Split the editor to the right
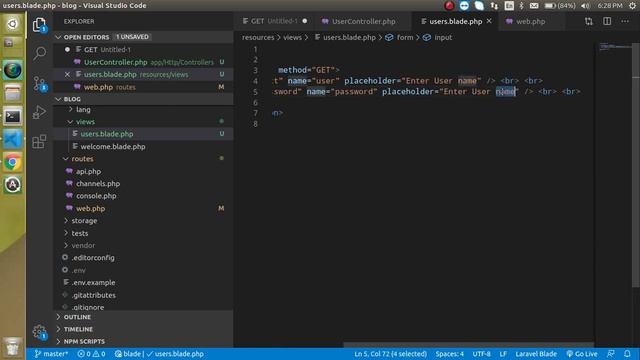640x360 pixels. pos(607,21)
